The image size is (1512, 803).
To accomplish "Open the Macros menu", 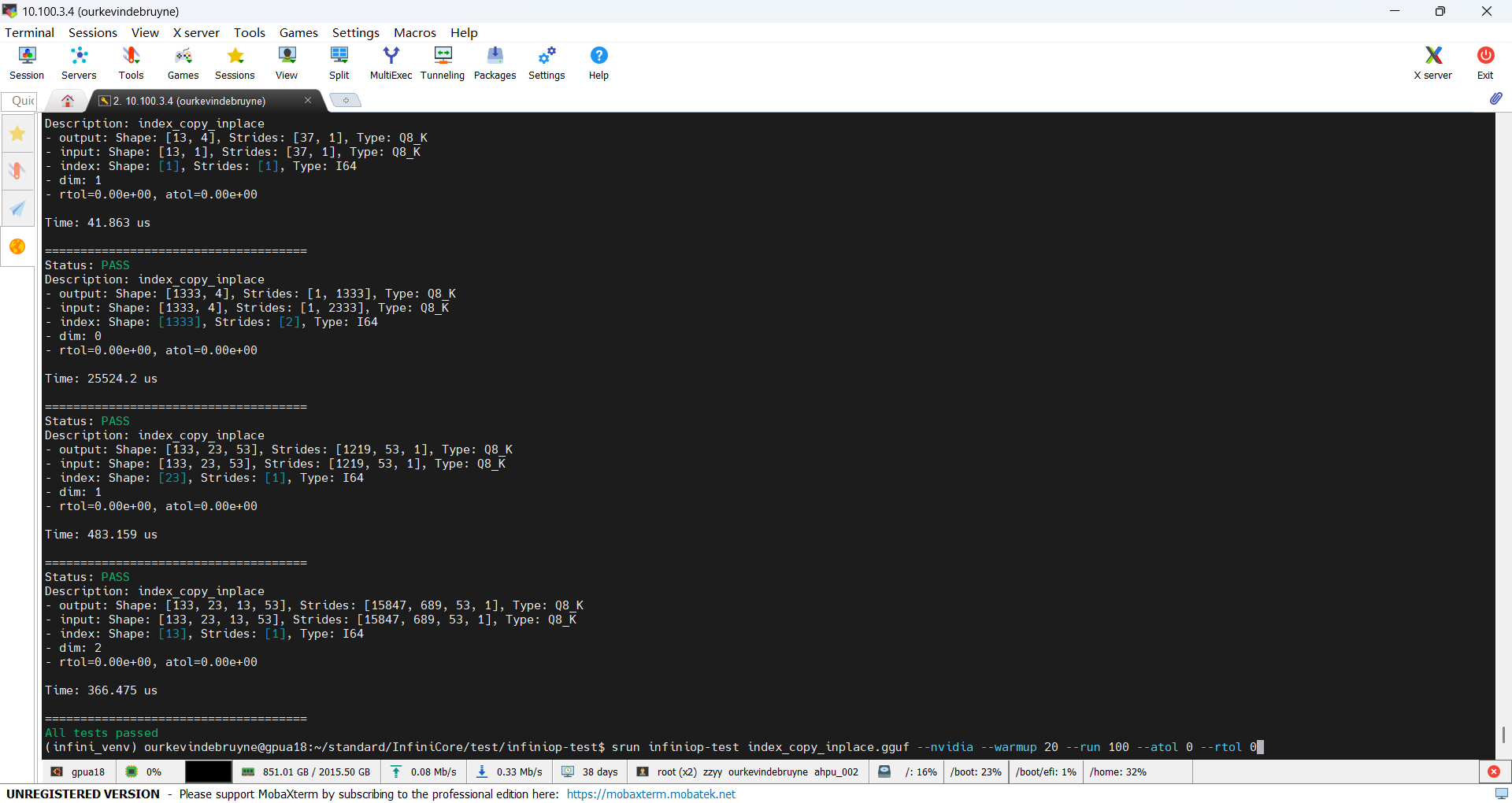I will [x=415, y=32].
